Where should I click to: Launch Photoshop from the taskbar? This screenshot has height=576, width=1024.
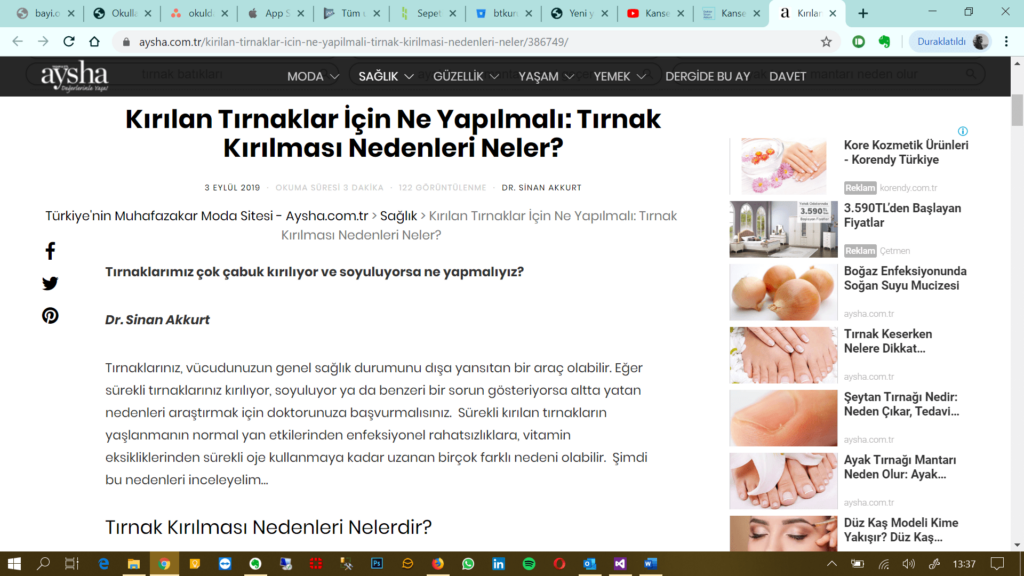pos(377,564)
